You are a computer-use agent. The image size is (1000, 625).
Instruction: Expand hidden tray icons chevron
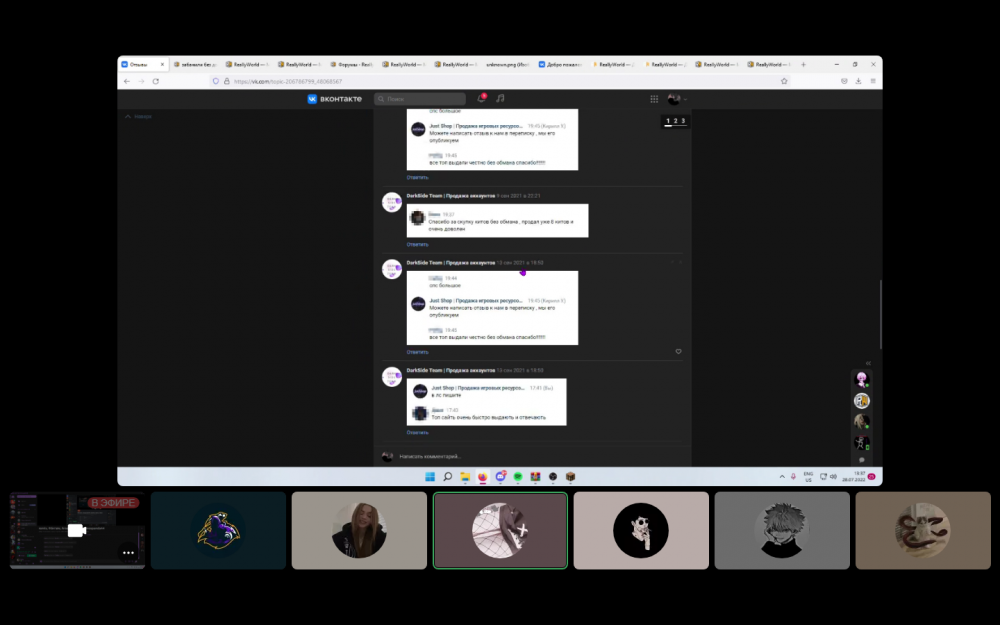782,476
